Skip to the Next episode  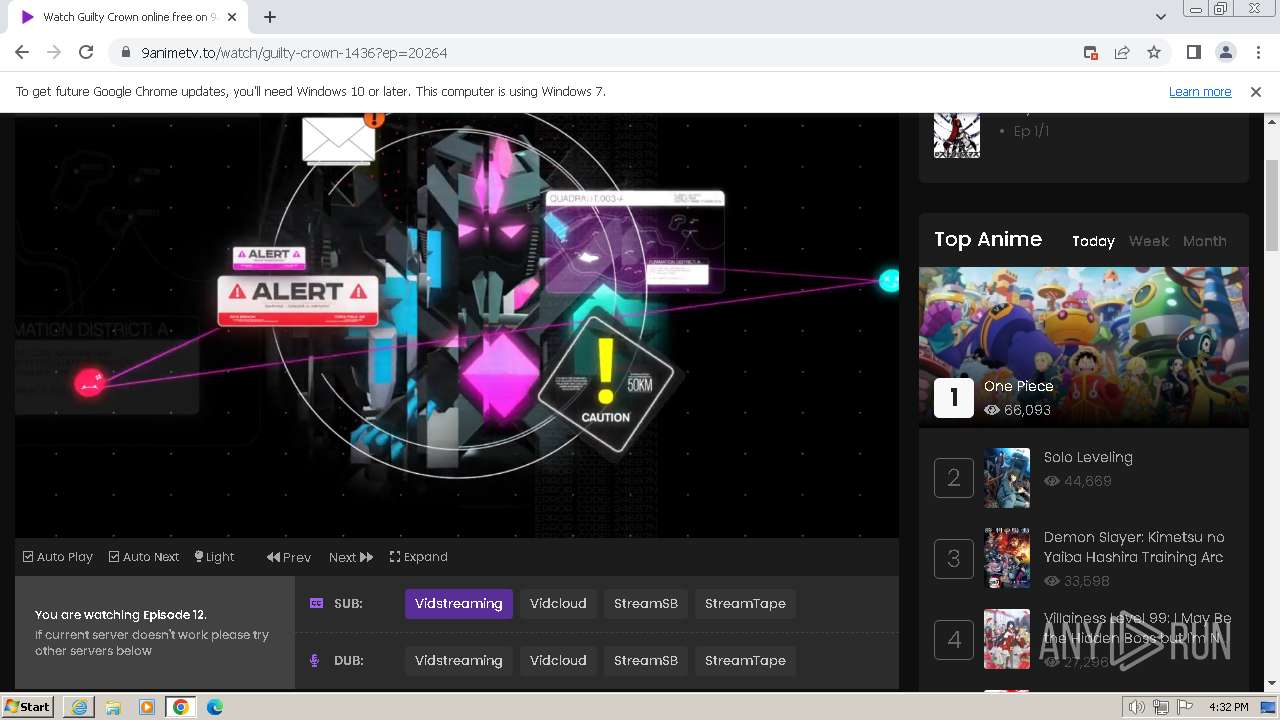[351, 557]
